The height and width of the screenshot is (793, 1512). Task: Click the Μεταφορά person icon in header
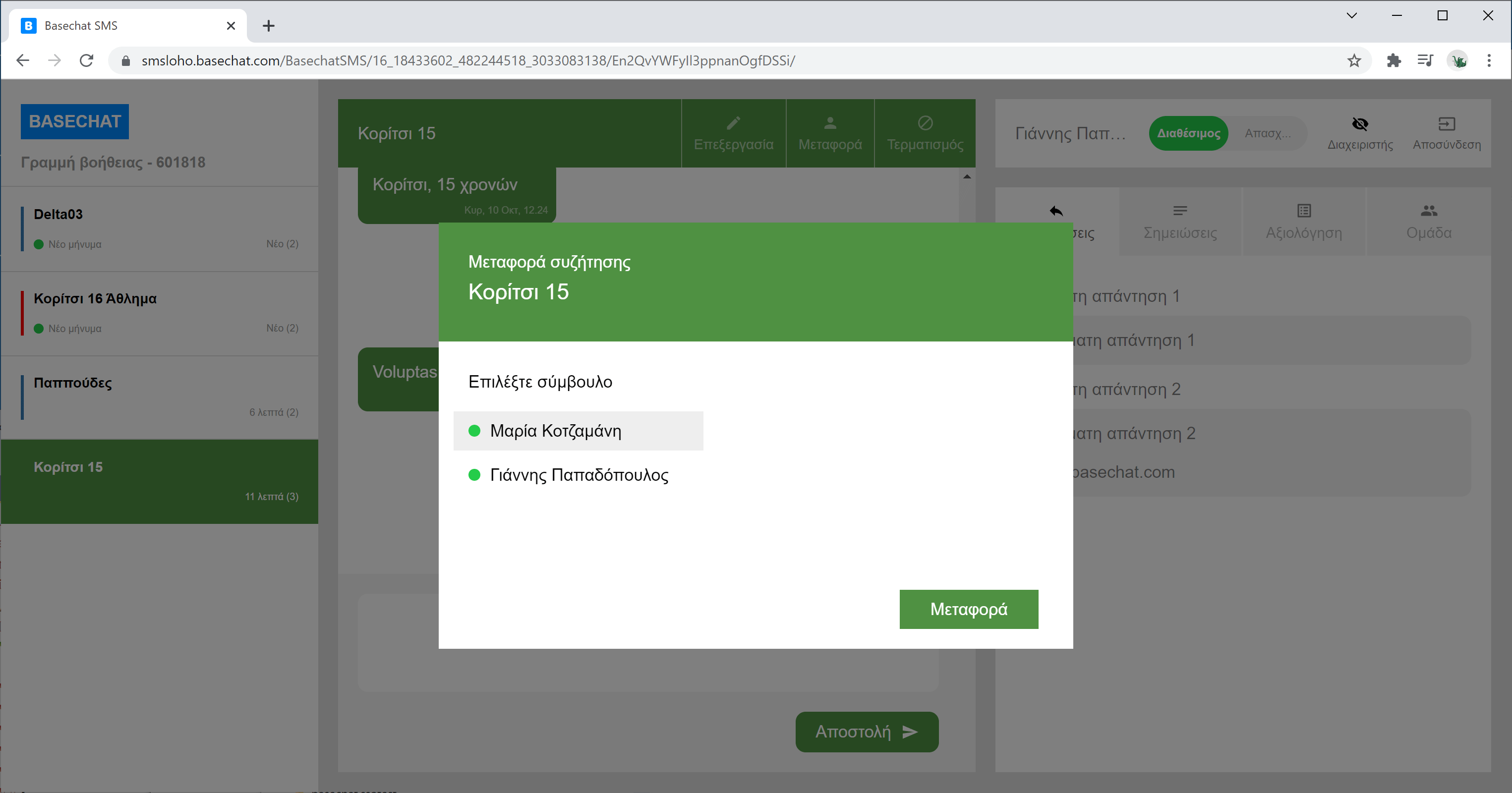829,123
